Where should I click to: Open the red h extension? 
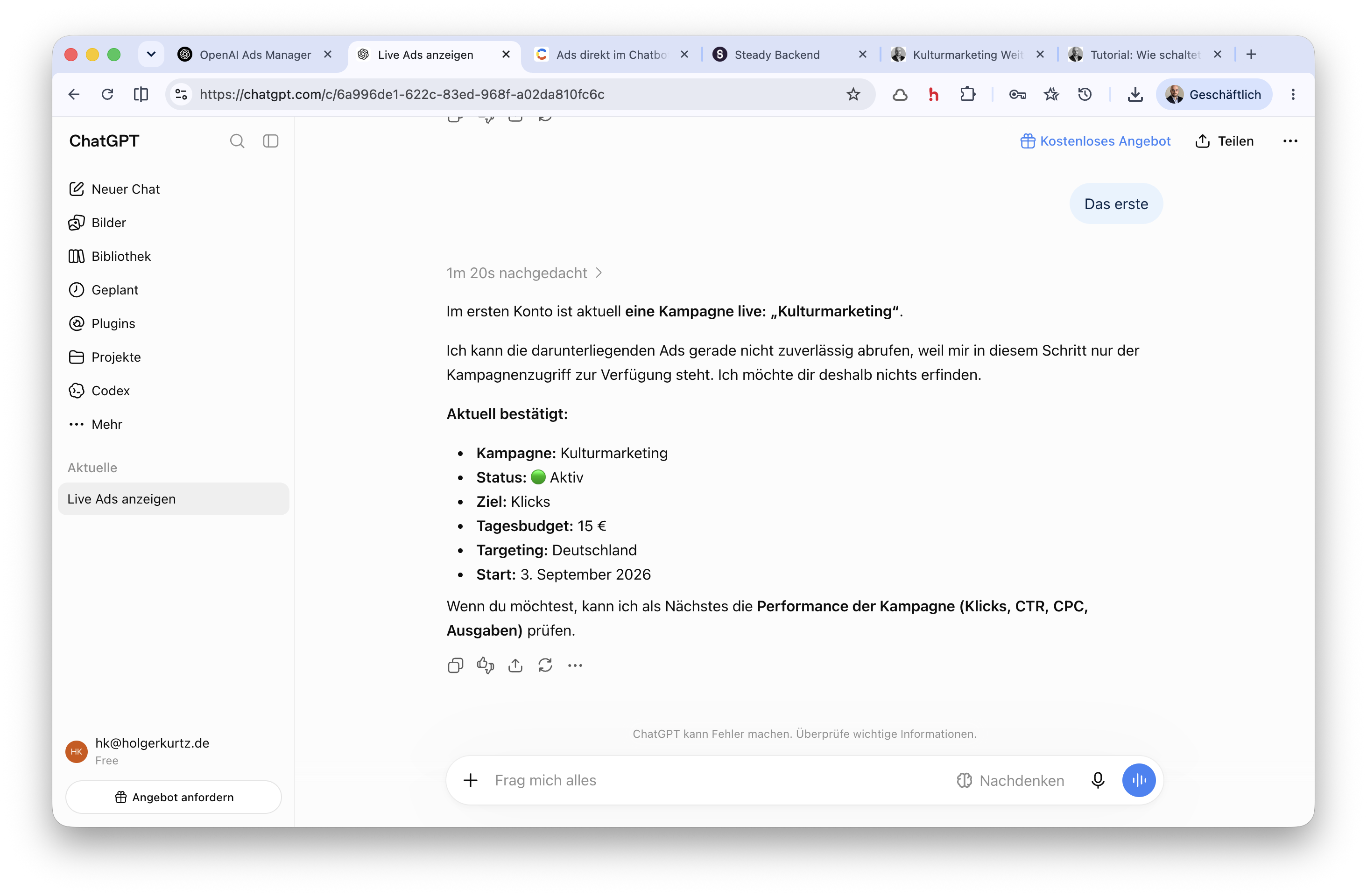coord(934,94)
